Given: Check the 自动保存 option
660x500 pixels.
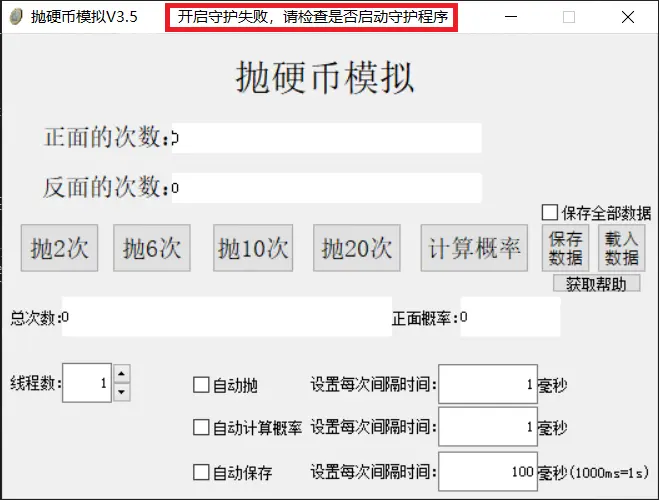Looking at the screenshot, I should pos(201,472).
